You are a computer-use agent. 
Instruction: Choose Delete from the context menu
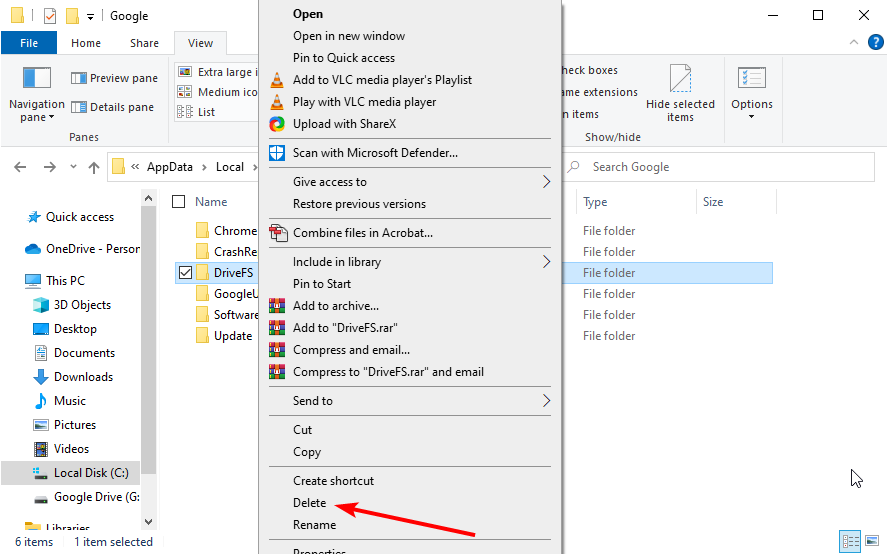(309, 503)
